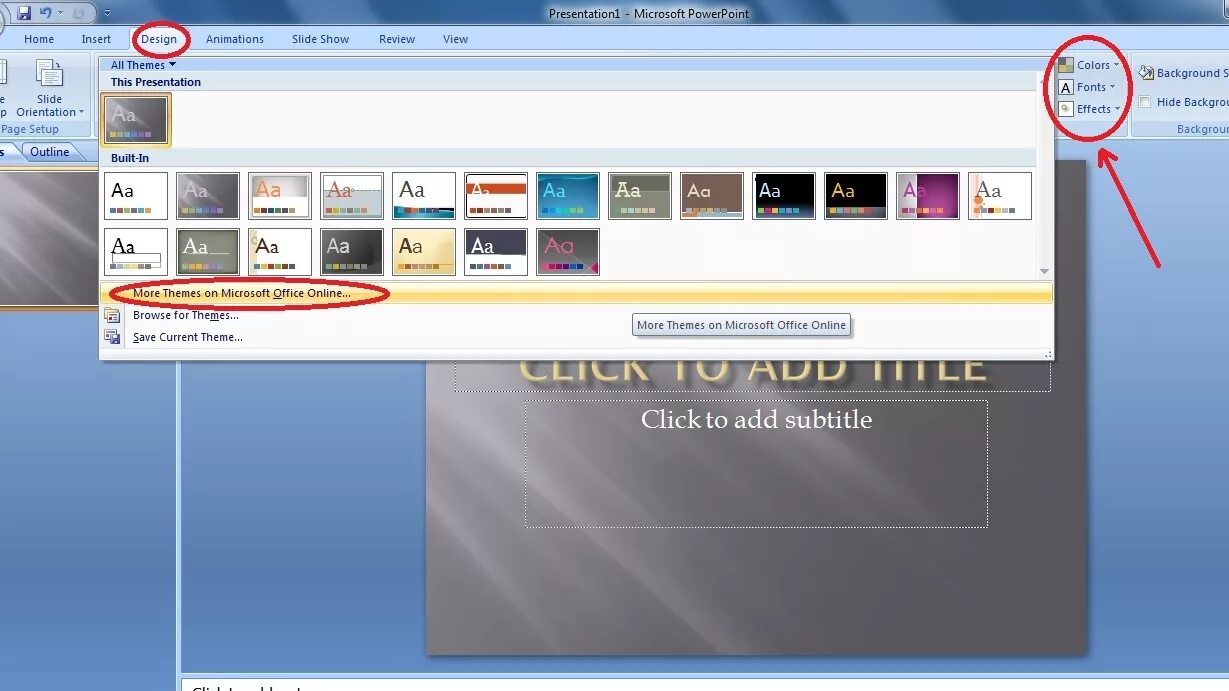This screenshot has height=691, width=1229.
Task: Click the greyed-out Redo icon
Action: (x=78, y=13)
